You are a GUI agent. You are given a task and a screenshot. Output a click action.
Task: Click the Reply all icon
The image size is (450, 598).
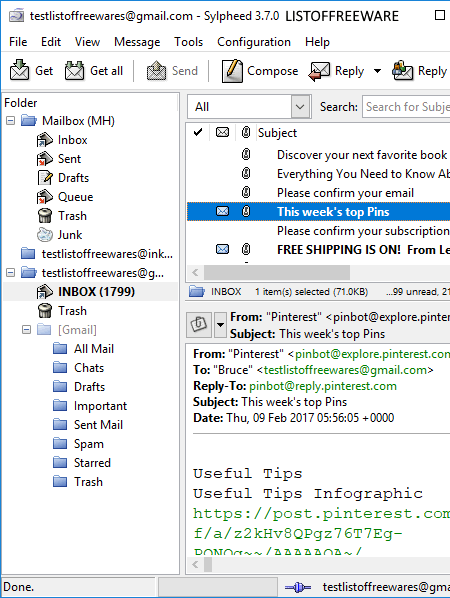pos(403,71)
